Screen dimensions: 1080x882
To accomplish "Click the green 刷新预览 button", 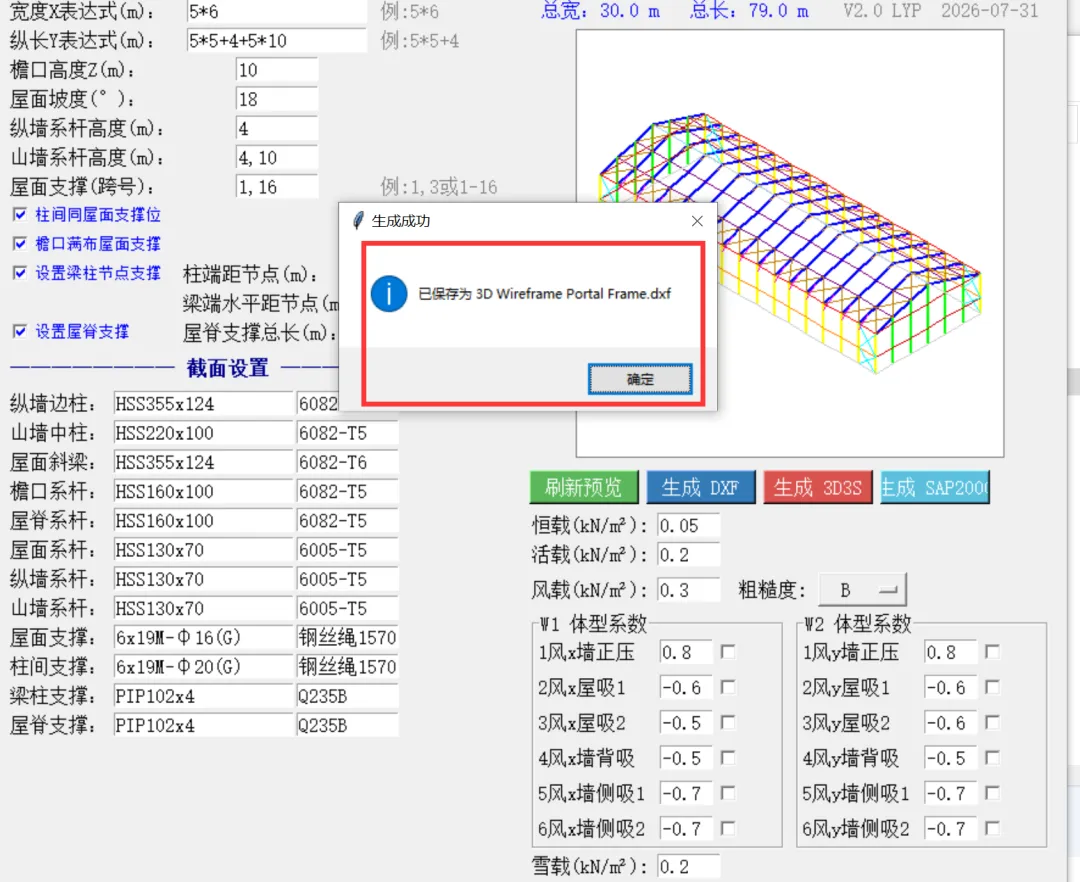I will pos(583,487).
